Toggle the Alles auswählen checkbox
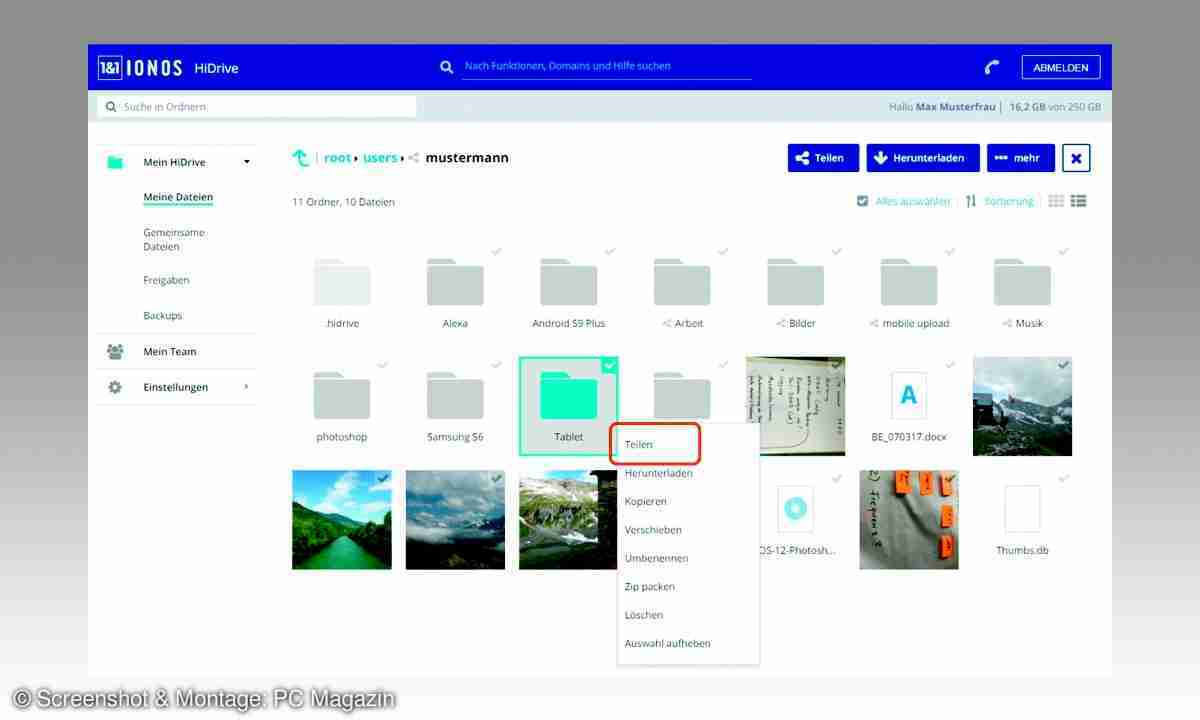 tap(863, 201)
